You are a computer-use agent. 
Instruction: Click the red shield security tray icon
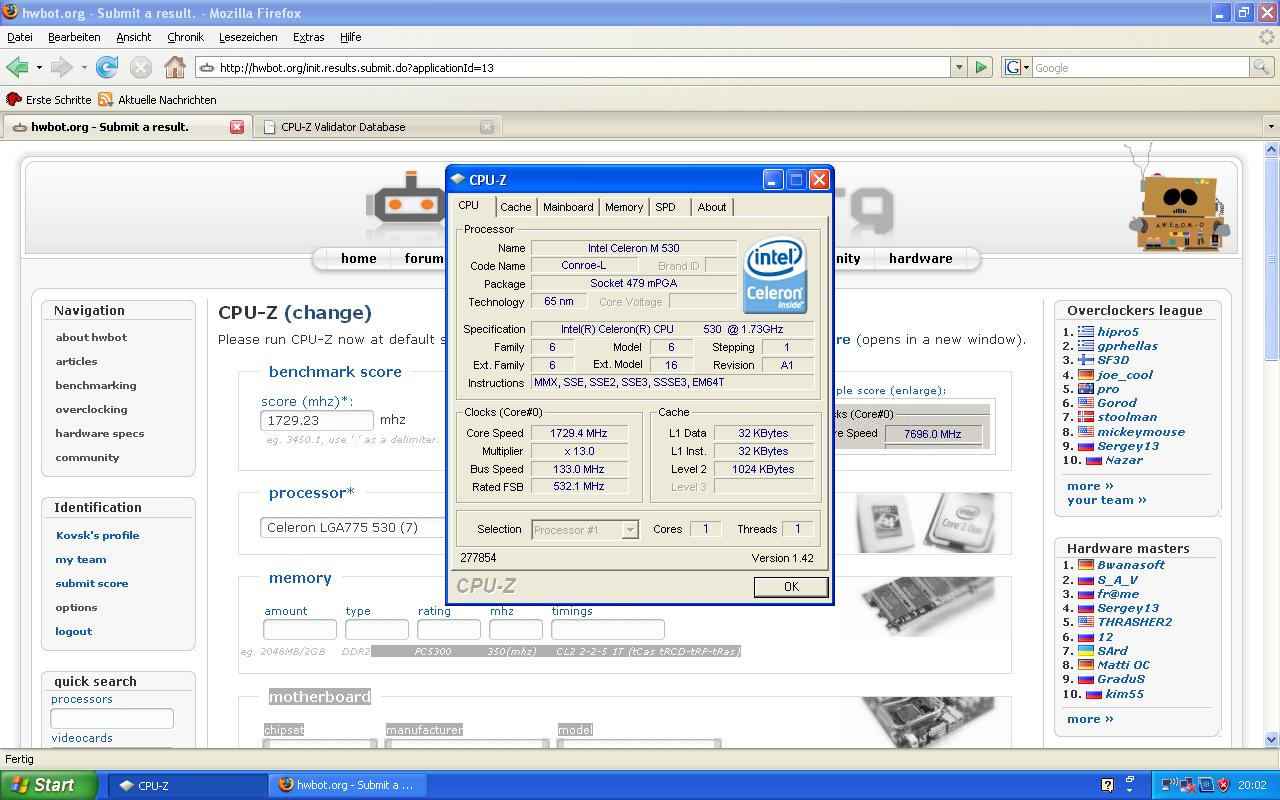(x=1224, y=785)
